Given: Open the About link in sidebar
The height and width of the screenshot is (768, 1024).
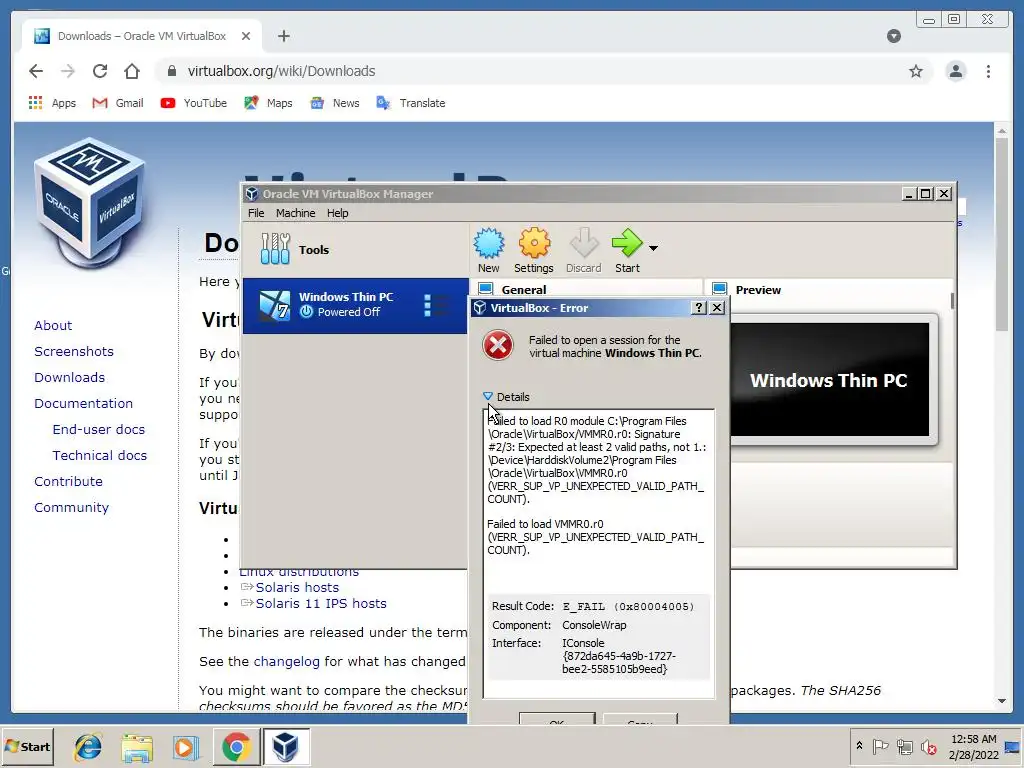Looking at the screenshot, I should tap(53, 325).
